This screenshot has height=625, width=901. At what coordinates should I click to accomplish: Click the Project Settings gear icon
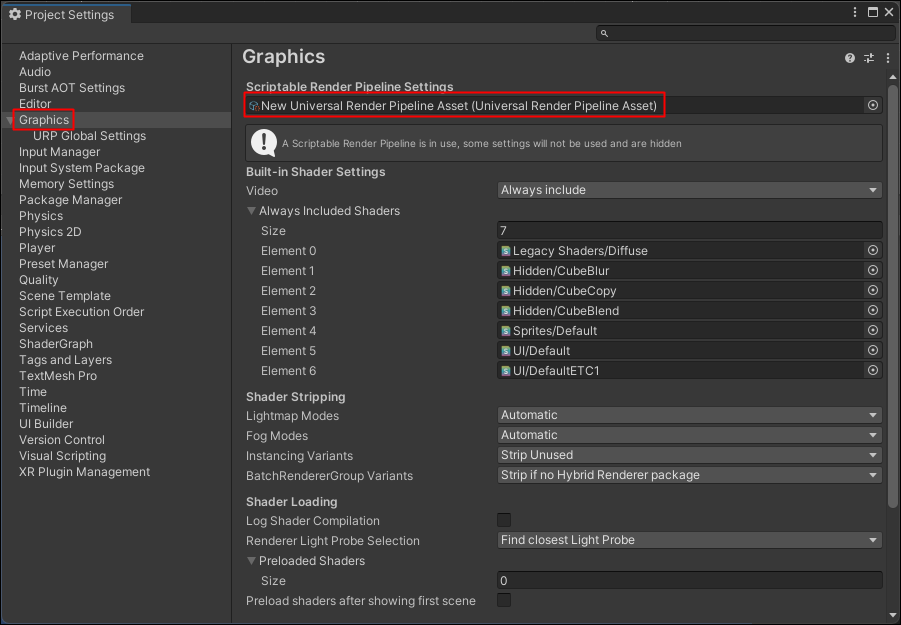pyautogui.click(x=15, y=14)
